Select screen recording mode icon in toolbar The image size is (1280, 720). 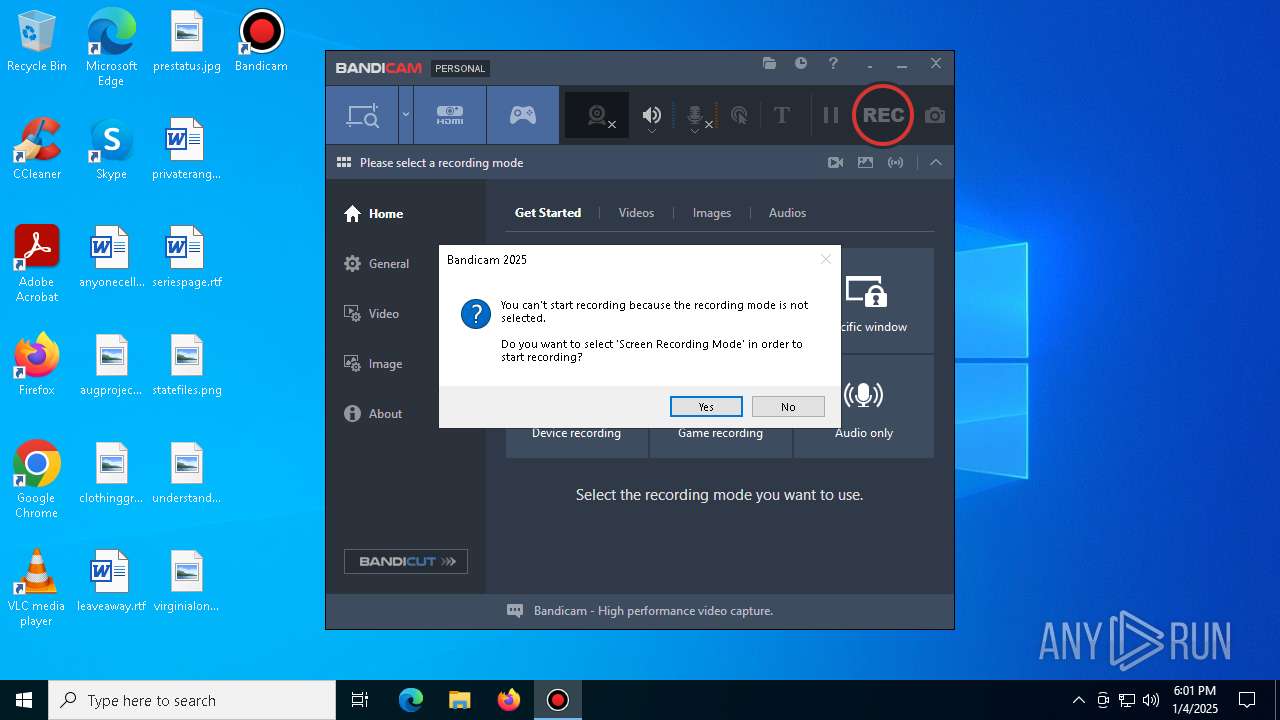(362, 115)
